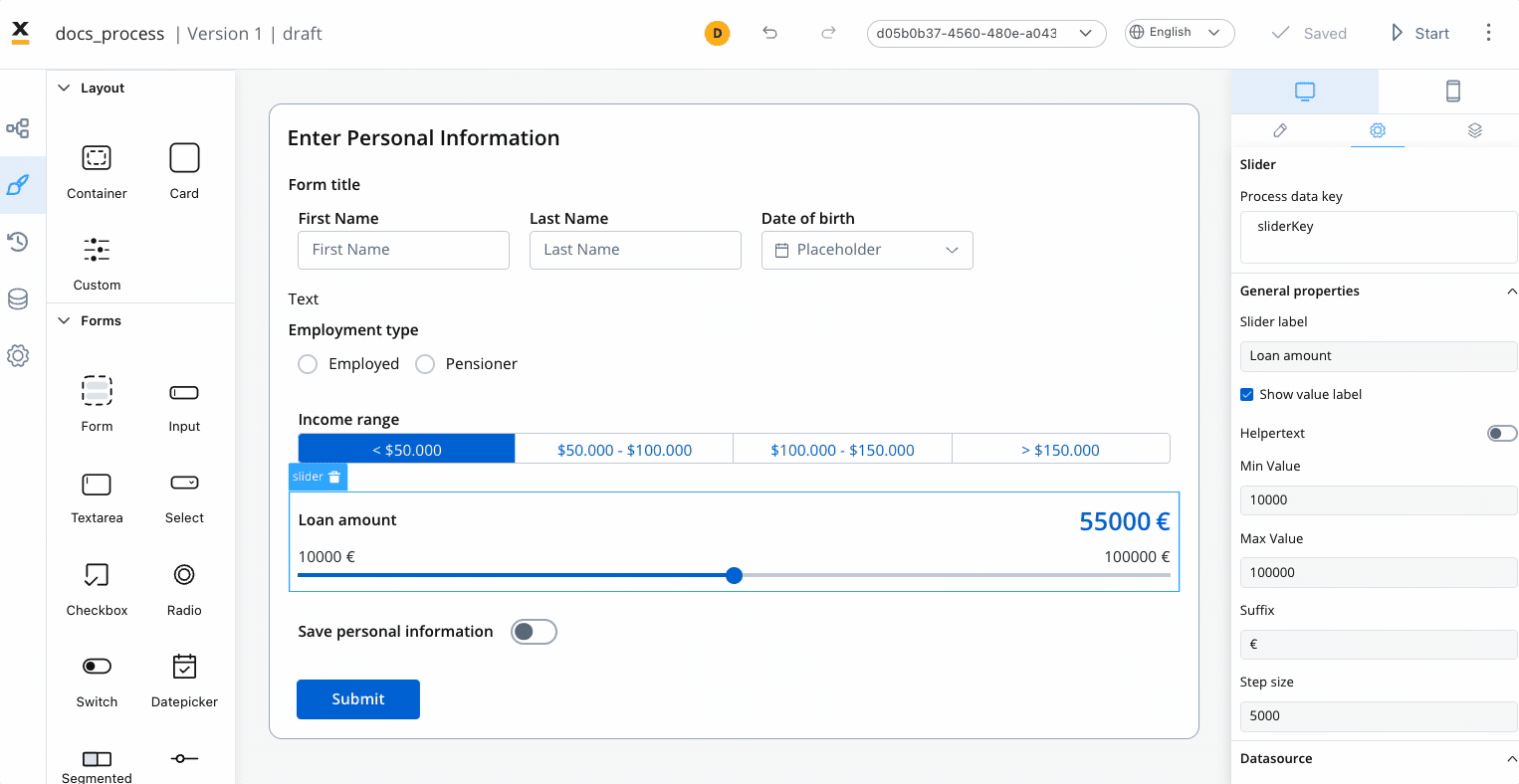Pick the Textarea component icon
Screen dimensions: 1519x784
click(97, 485)
